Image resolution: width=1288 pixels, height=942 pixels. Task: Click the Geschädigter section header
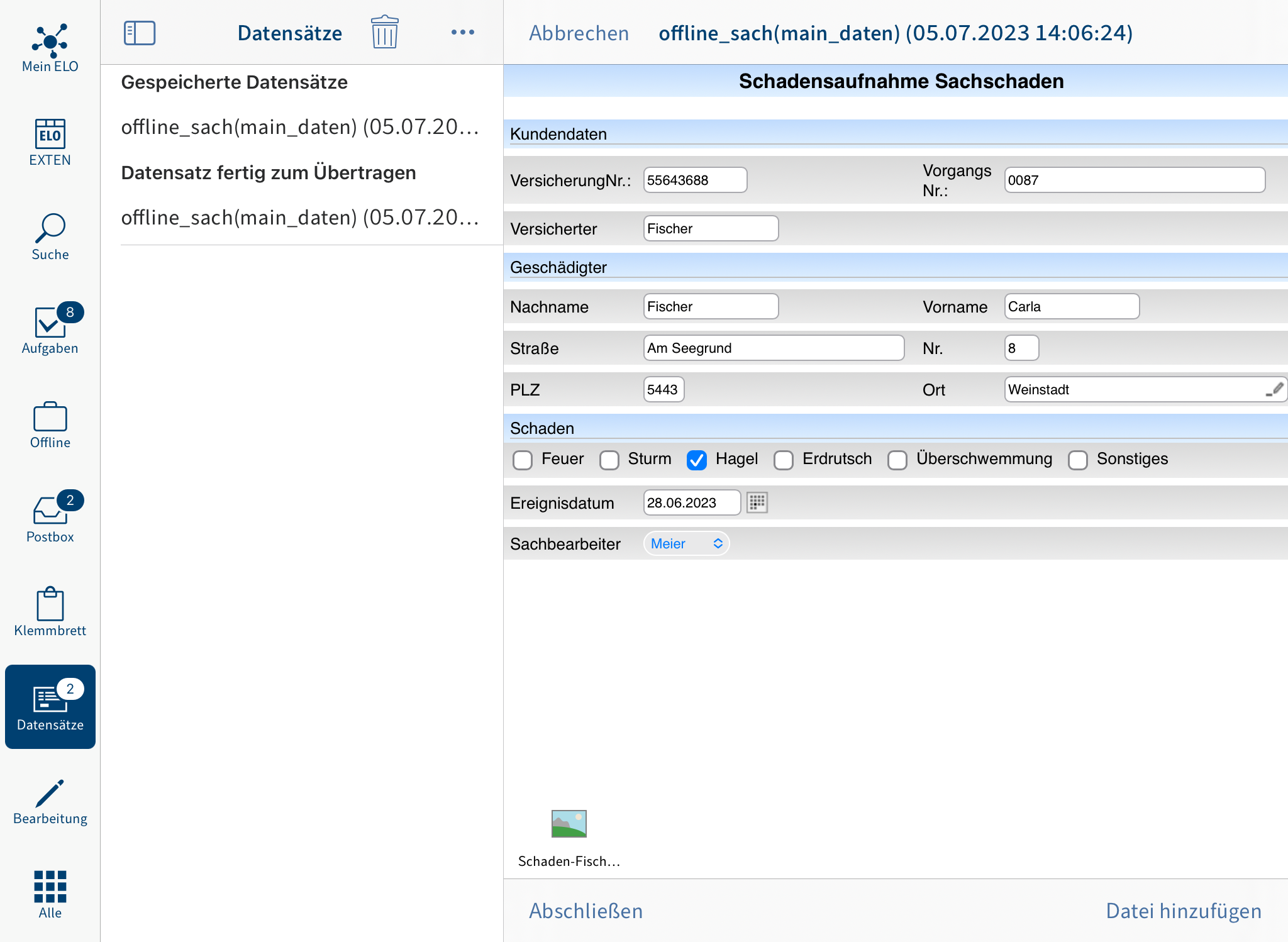point(558,267)
